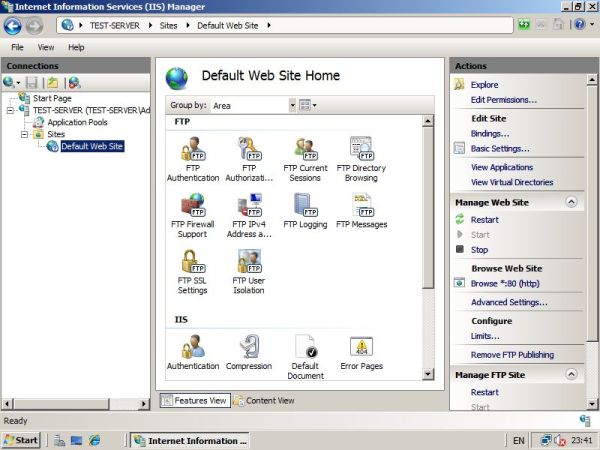Click View Applications link
Viewport: 600px width, 450px height.
(502, 167)
